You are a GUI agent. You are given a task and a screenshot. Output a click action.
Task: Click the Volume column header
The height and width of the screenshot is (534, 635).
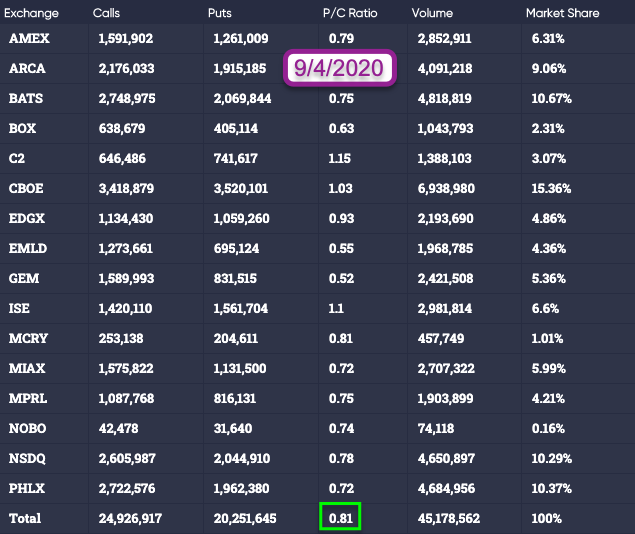point(432,13)
